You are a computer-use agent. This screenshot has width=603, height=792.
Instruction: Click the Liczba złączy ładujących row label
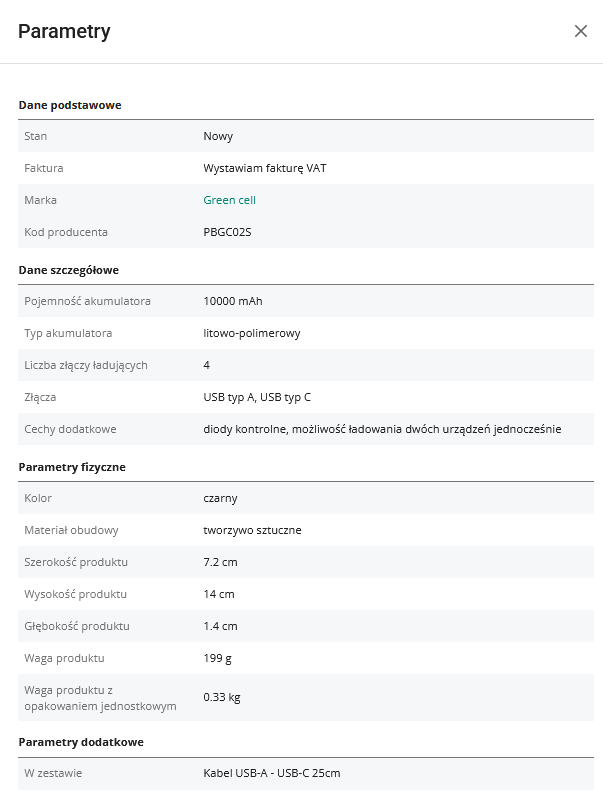point(86,365)
